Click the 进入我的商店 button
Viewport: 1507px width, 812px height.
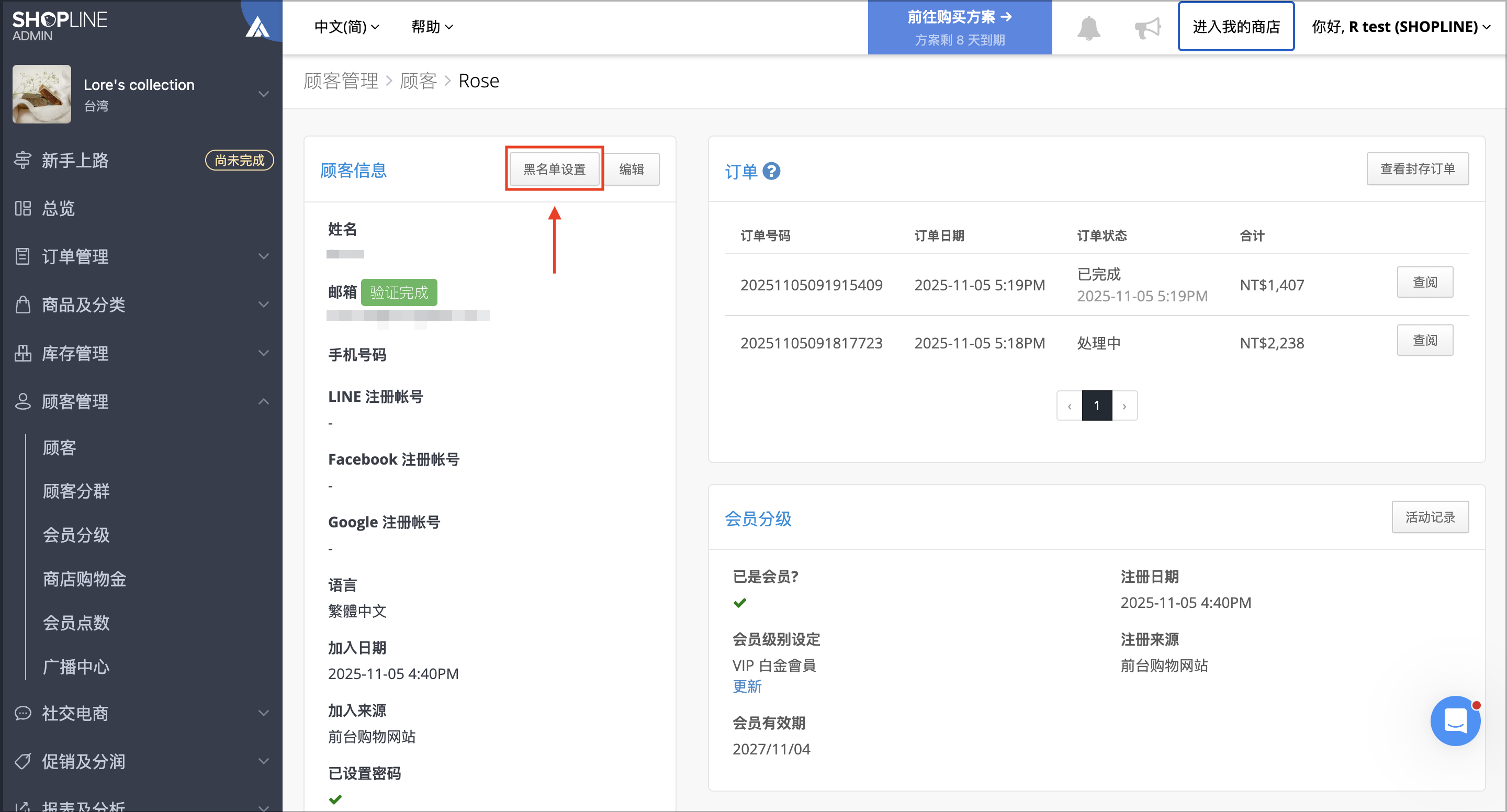click(1235, 26)
